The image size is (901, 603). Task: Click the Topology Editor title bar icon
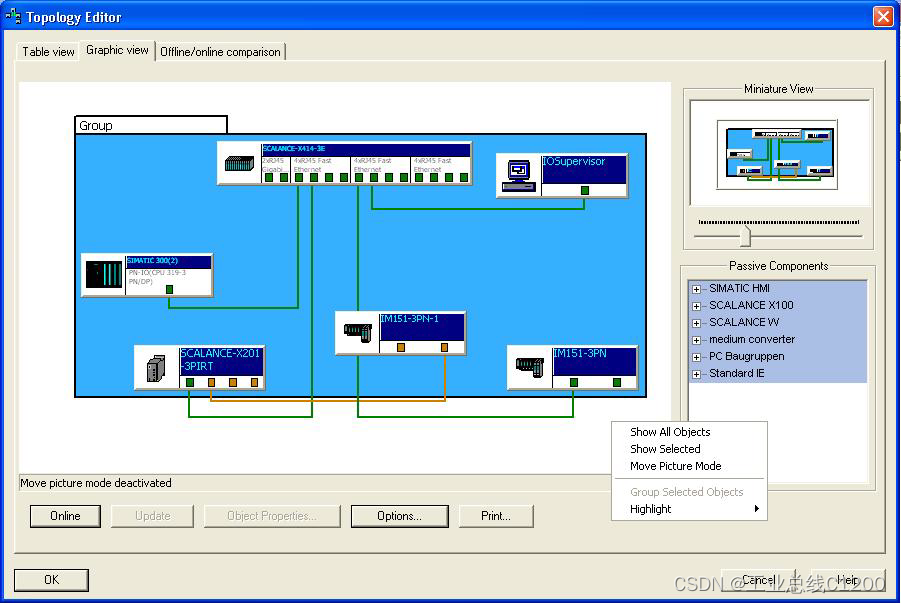pyautogui.click(x=13, y=16)
